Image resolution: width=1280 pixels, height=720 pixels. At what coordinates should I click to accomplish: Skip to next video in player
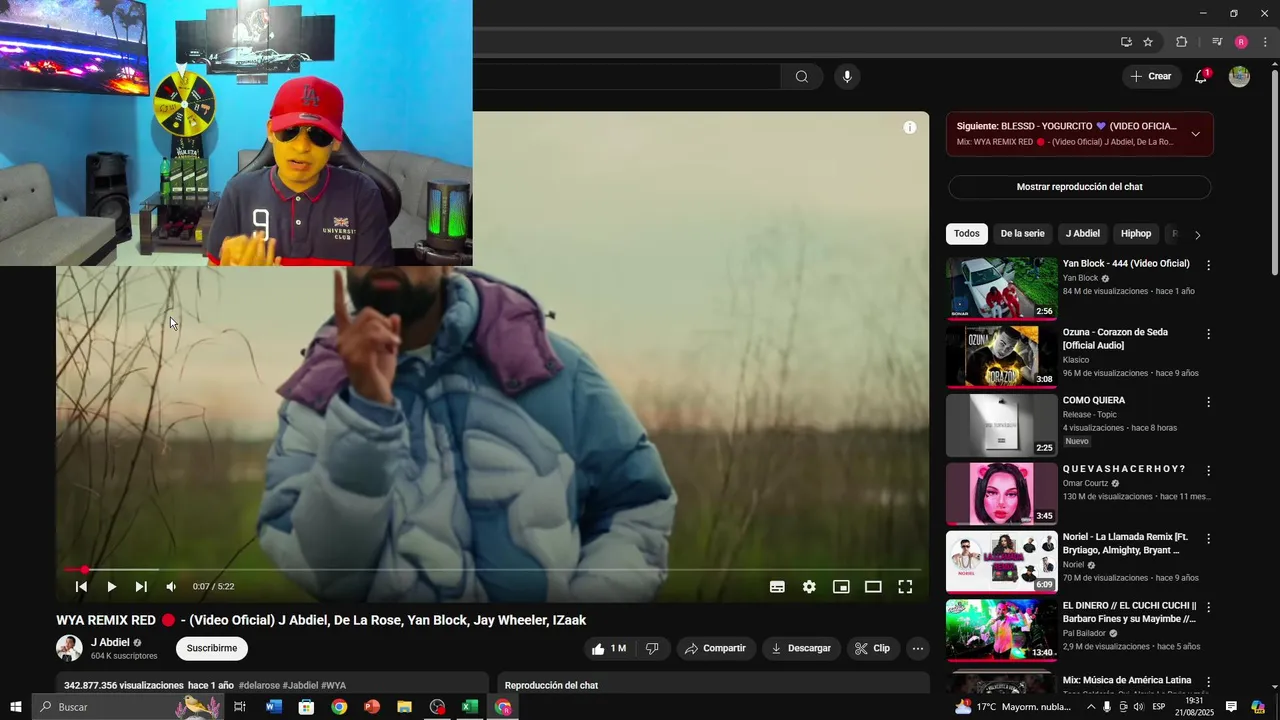(x=141, y=587)
